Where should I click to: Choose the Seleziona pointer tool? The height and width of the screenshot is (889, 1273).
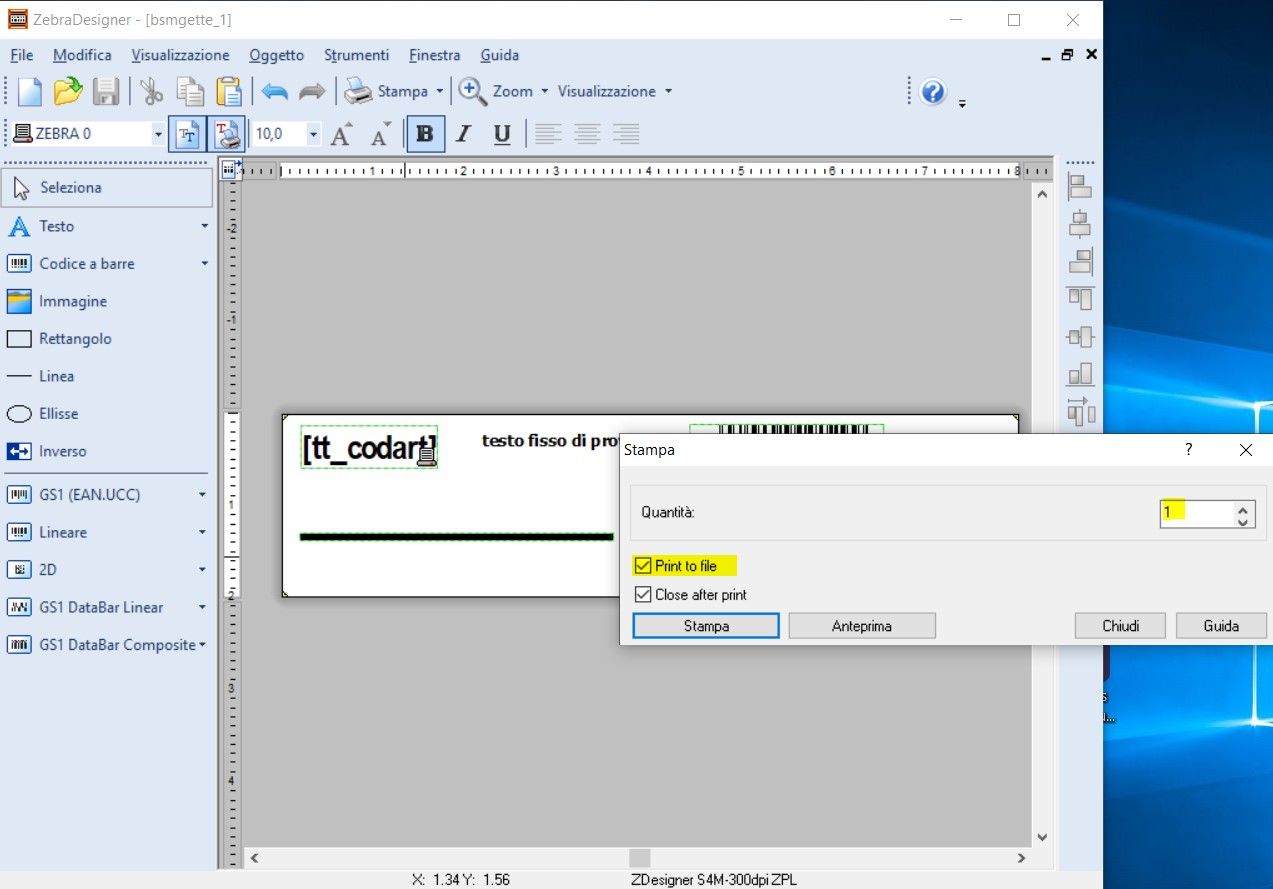[x=108, y=188]
